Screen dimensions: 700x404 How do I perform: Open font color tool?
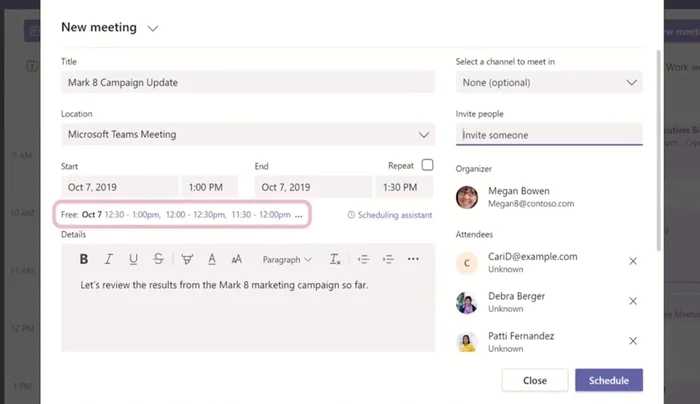pyautogui.click(x=212, y=259)
